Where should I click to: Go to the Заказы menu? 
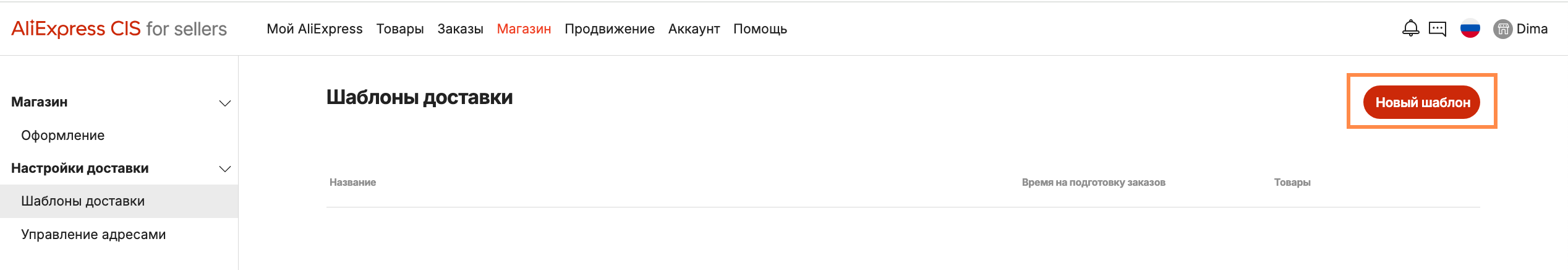point(460,29)
